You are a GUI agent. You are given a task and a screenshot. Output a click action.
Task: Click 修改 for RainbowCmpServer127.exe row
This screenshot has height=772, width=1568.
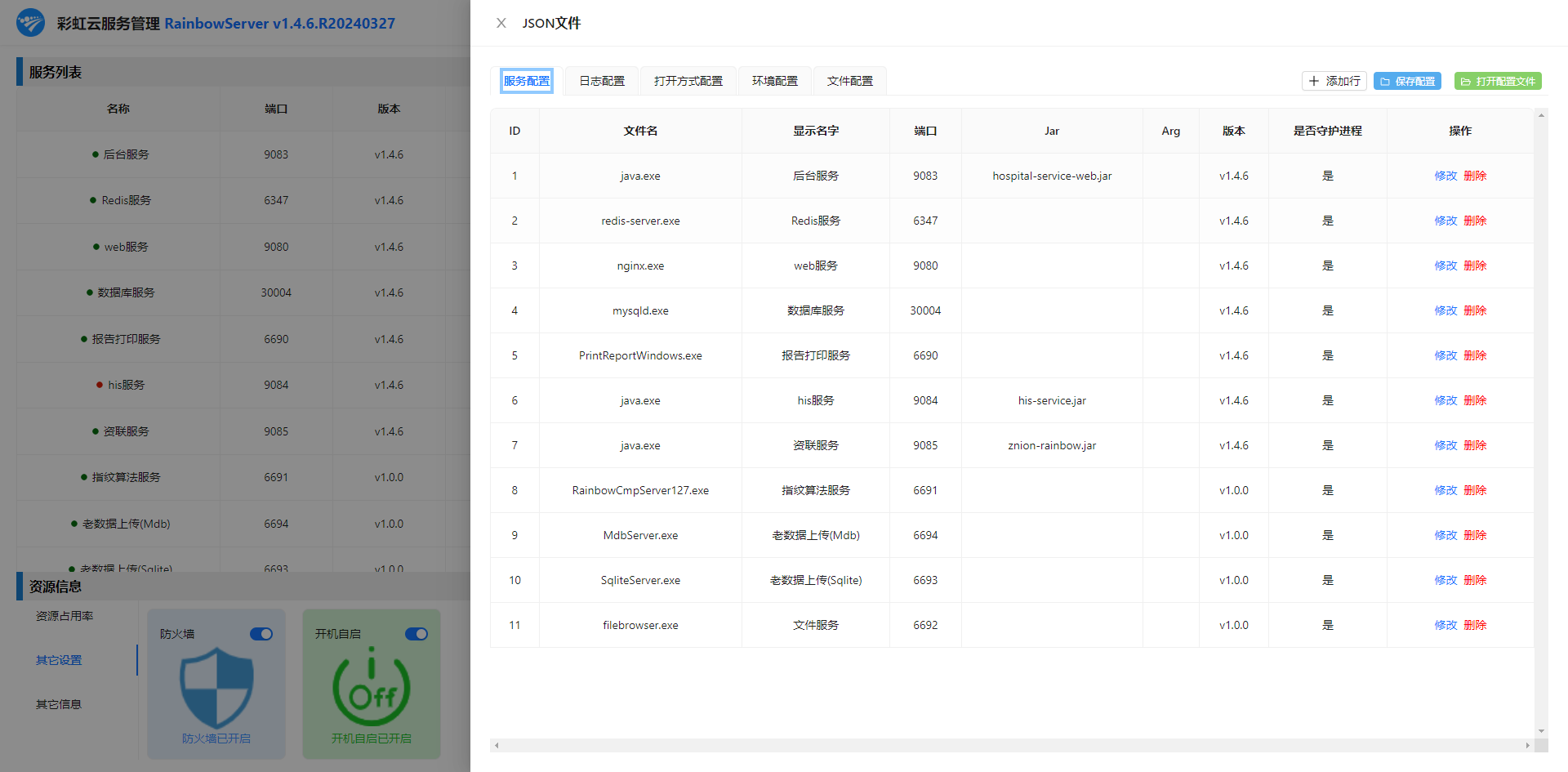[1445, 490]
